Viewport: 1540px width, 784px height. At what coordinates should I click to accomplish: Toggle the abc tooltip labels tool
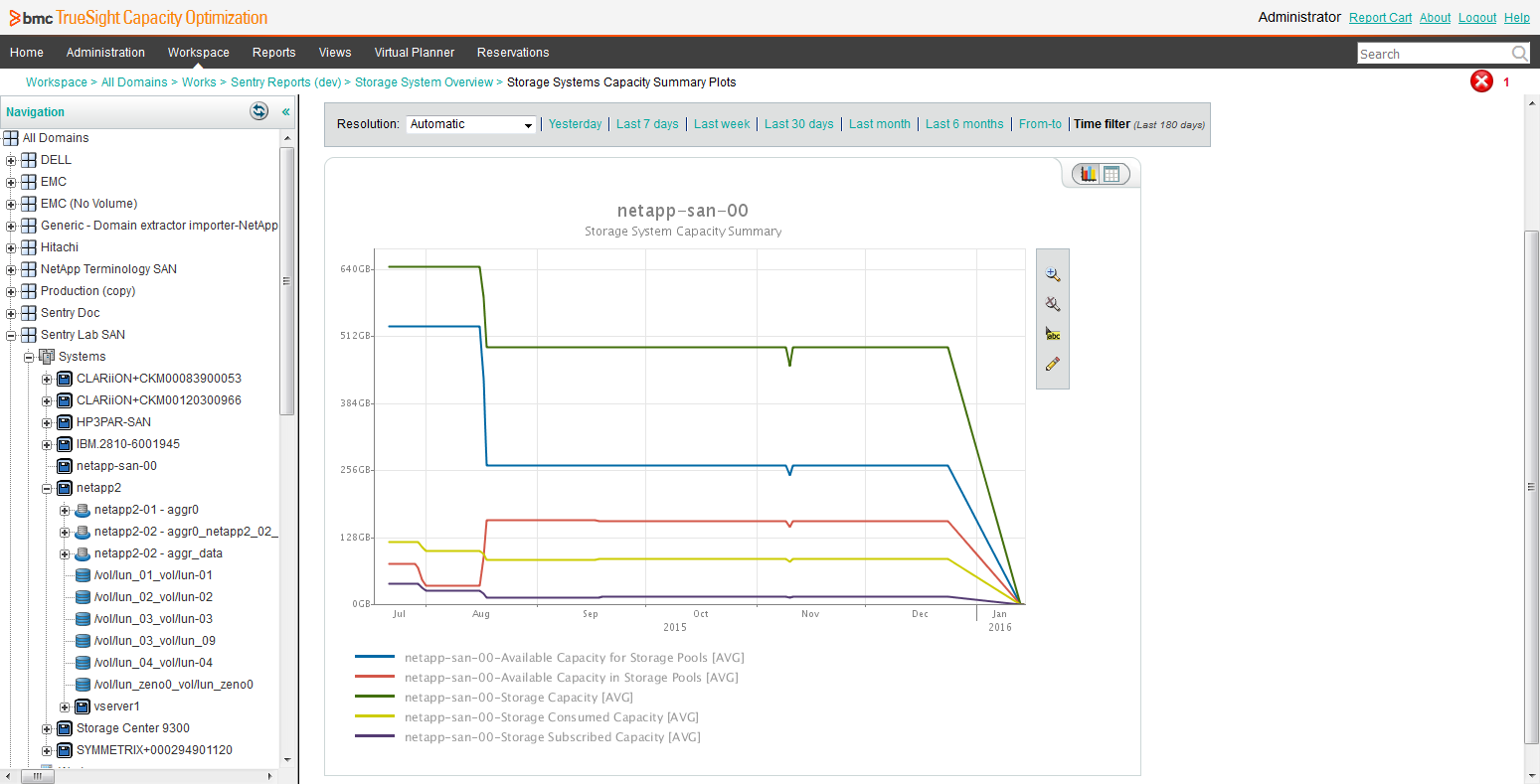coord(1053,334)
